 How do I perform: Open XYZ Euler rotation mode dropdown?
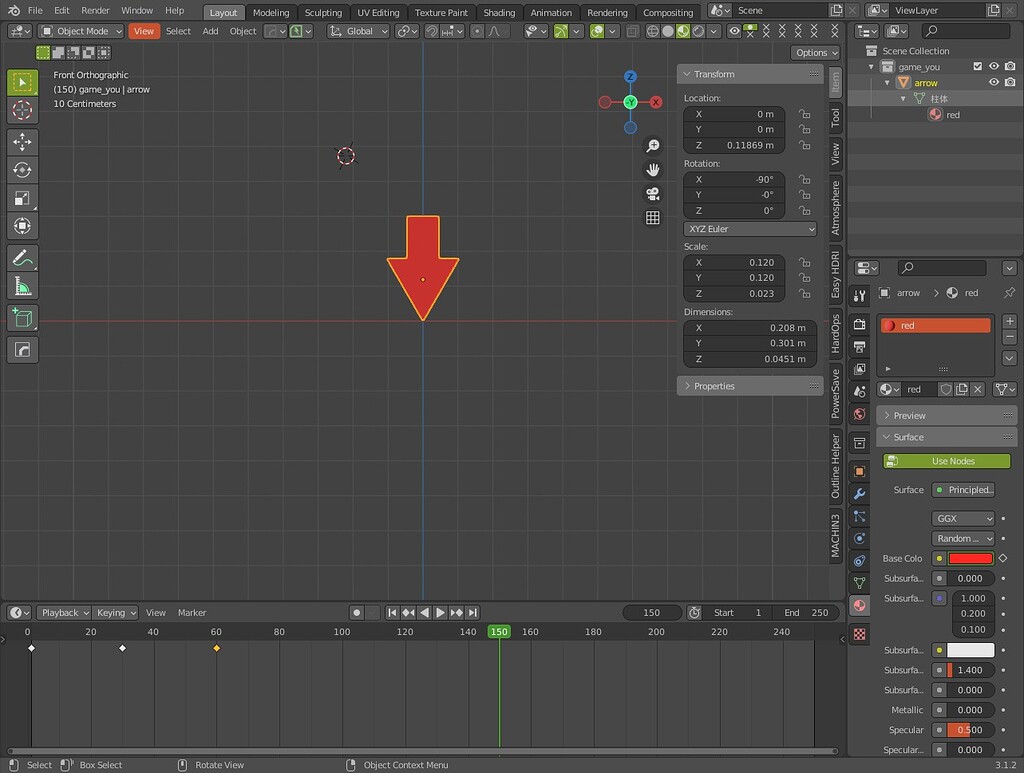[750, 229]
